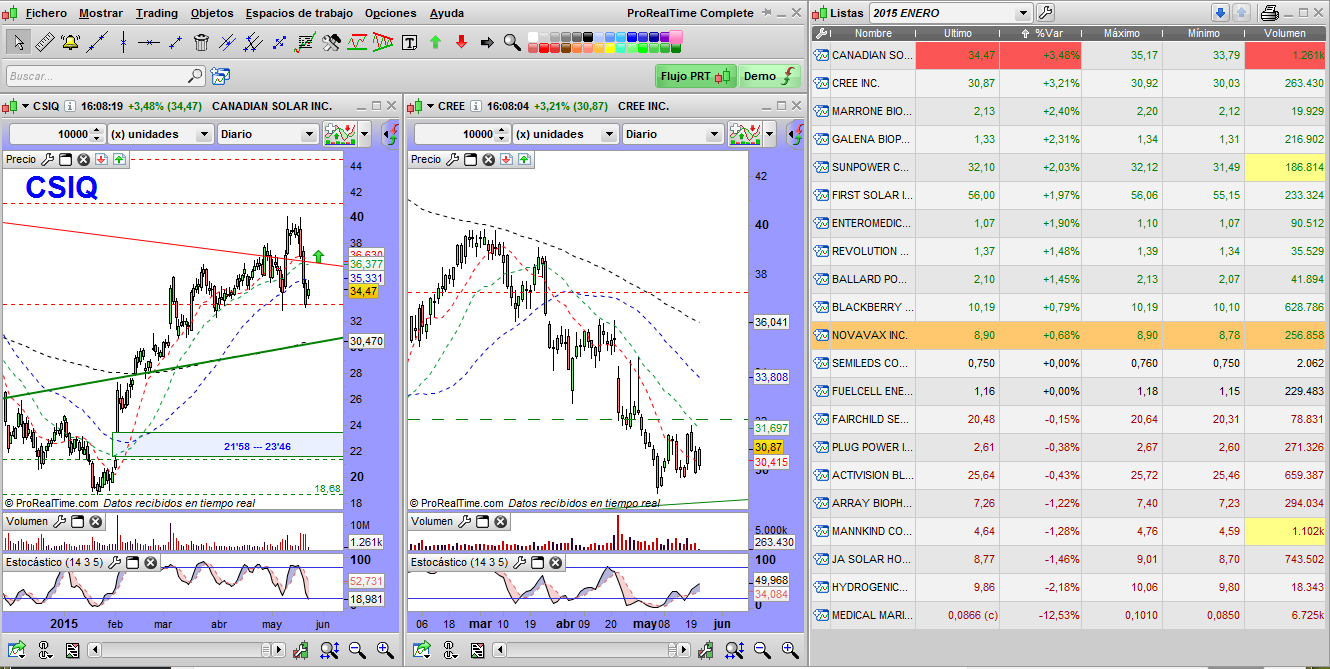The width and height of the screenshot is (1330, 669).
Task: Zoom in horizontally on CREE chart
Action: tap(789, 651)
